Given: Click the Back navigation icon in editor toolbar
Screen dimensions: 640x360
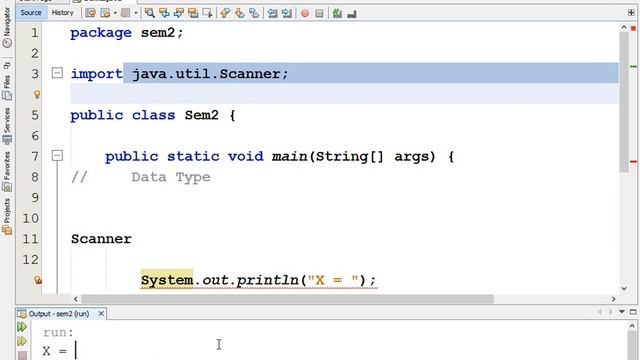Looking at the screenshot, I should tap(106, 13).
